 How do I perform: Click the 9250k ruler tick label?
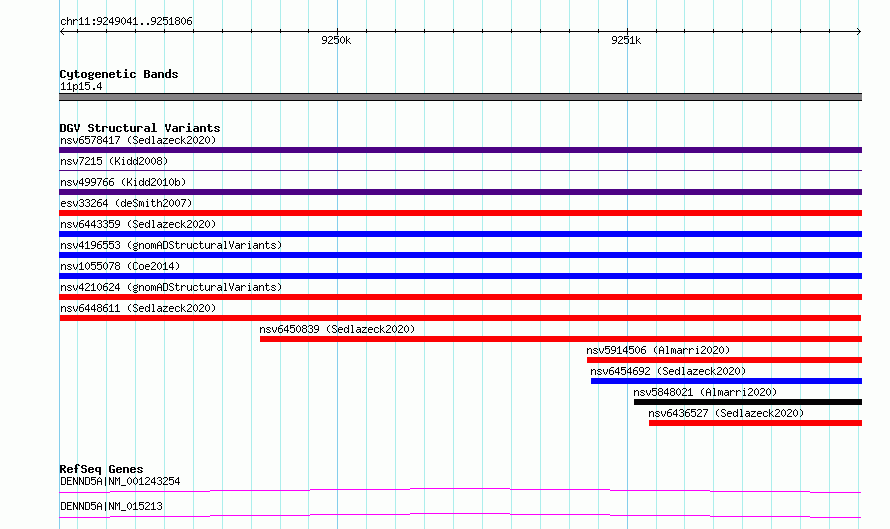[336, 40]
